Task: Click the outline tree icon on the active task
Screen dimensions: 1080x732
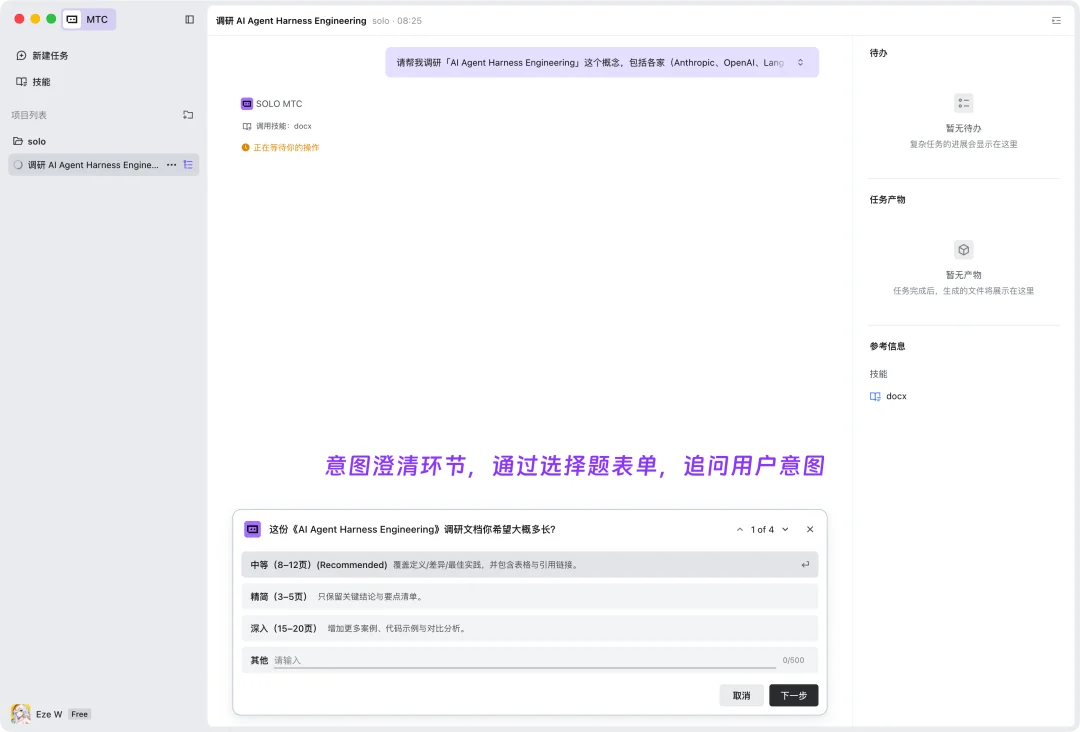Action: [x=186, y=164]
